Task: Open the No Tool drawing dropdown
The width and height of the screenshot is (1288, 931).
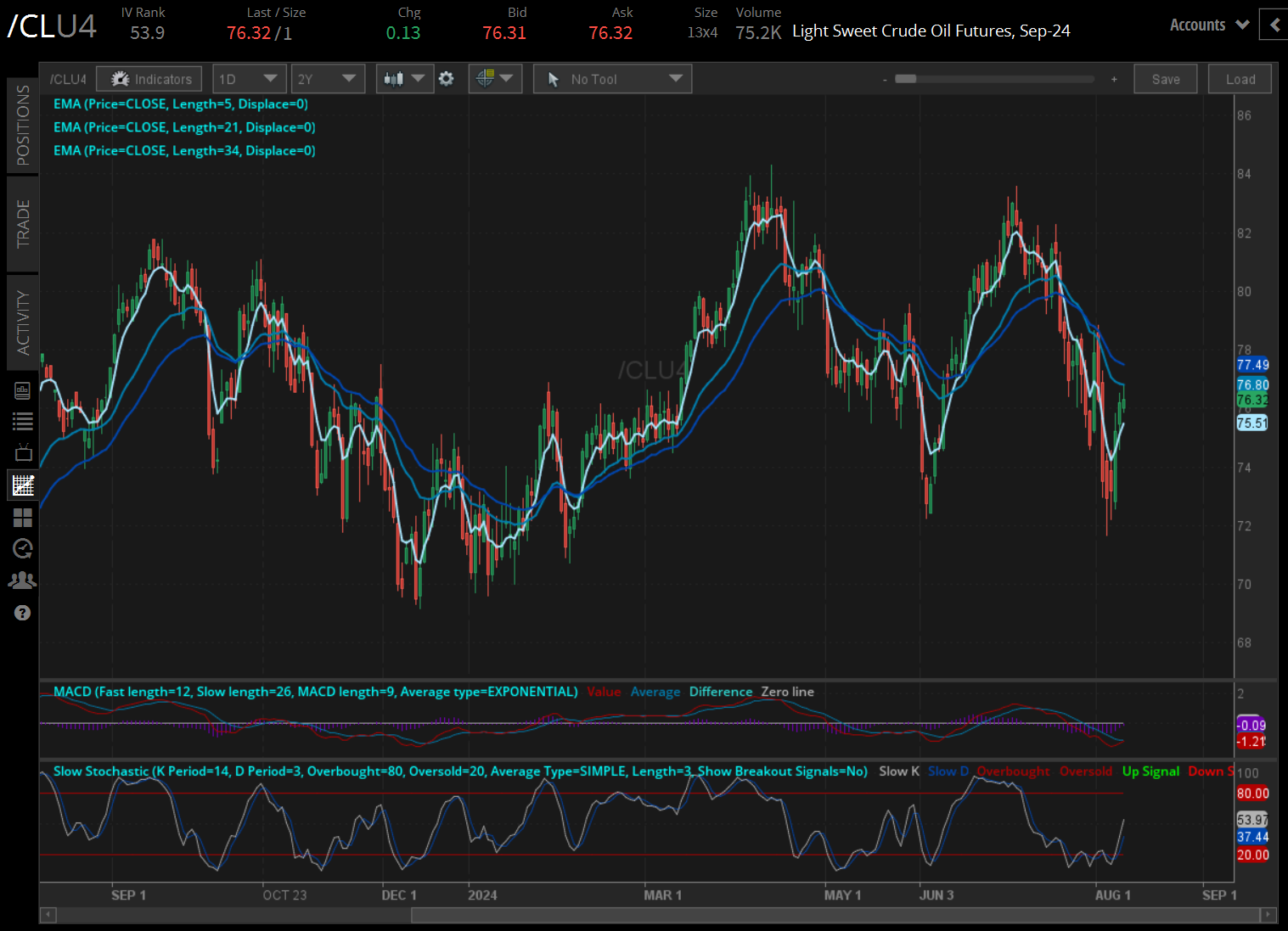Action: 612,79
